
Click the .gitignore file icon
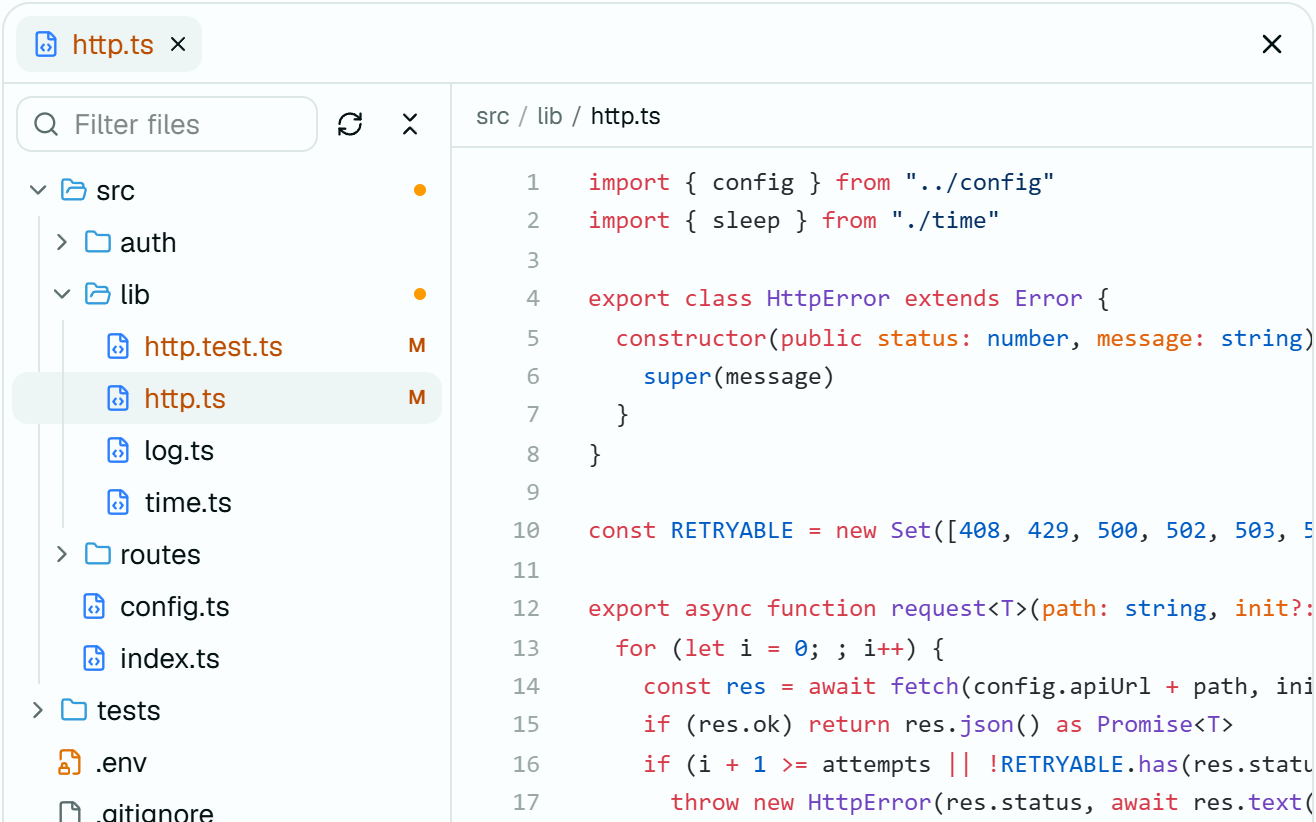click(69, 812)
